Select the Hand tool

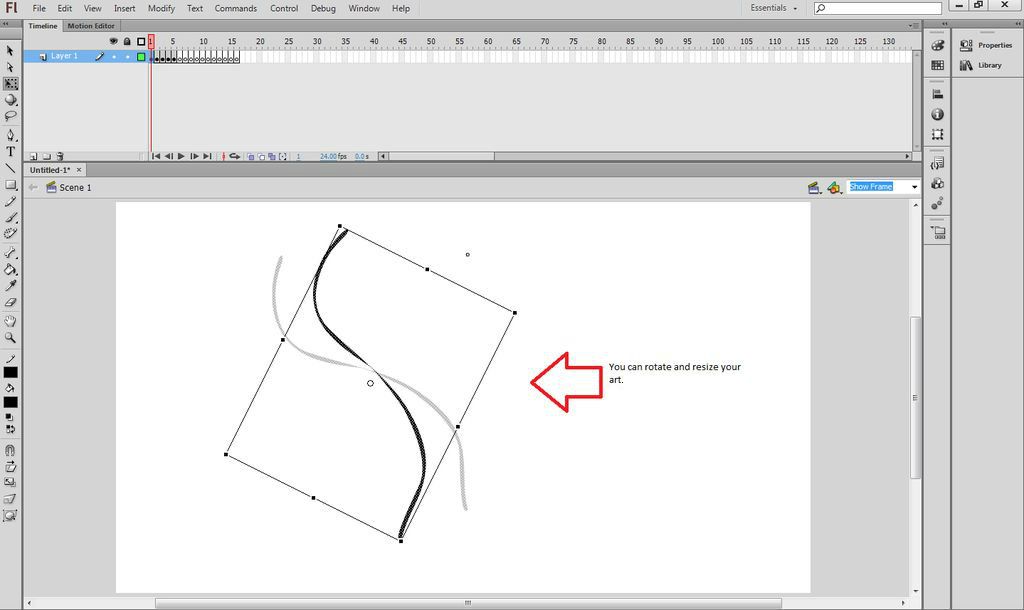pos(10,321)
